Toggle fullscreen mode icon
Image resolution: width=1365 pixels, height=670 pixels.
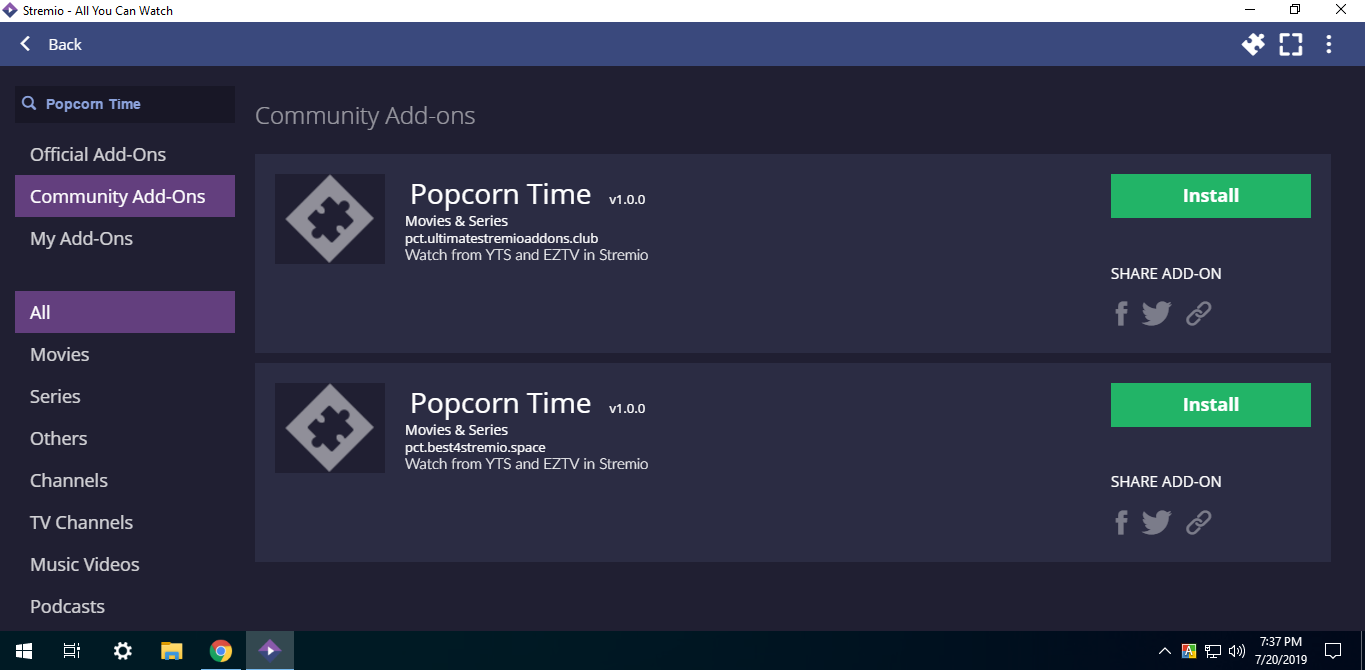point(1291,44)
